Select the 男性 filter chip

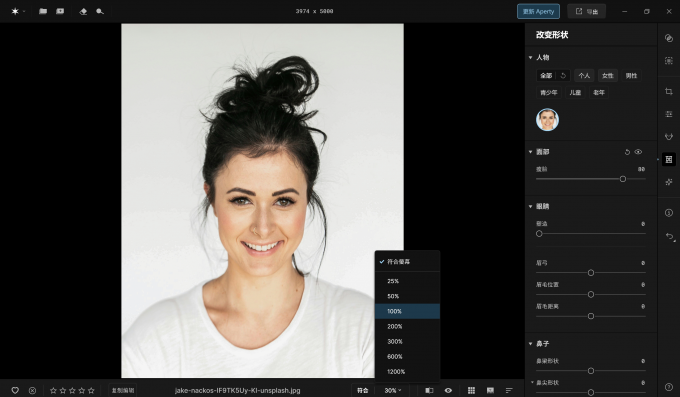pos(631,75)
